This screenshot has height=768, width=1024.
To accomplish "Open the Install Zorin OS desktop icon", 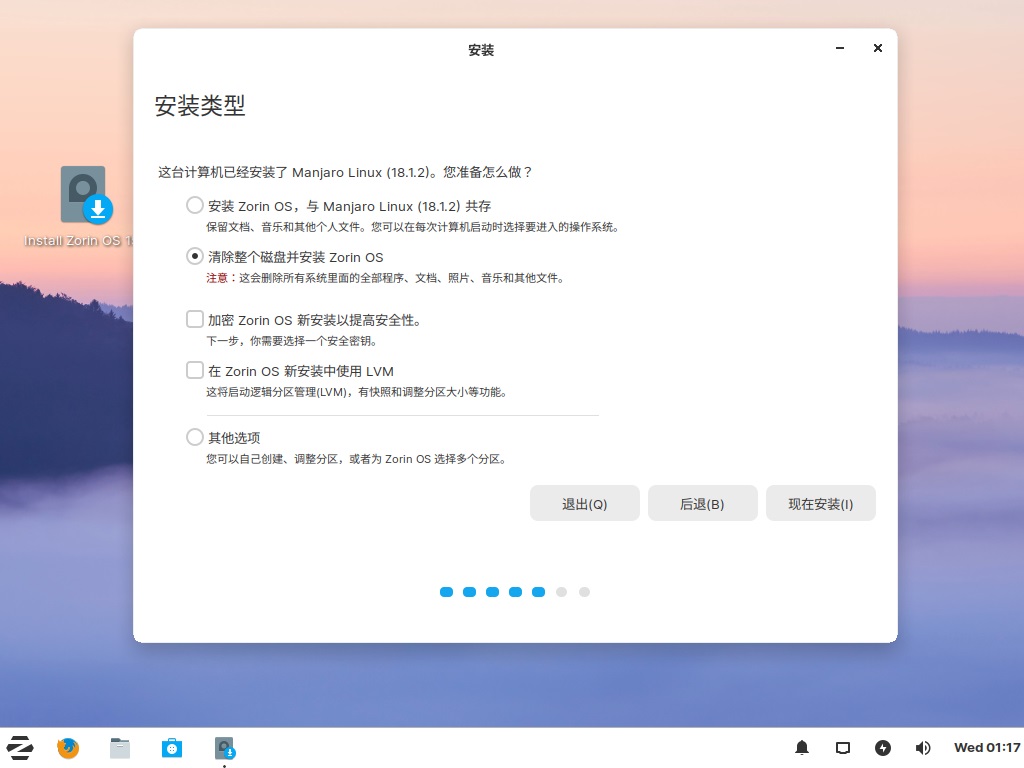I will (x=83, y=195).
